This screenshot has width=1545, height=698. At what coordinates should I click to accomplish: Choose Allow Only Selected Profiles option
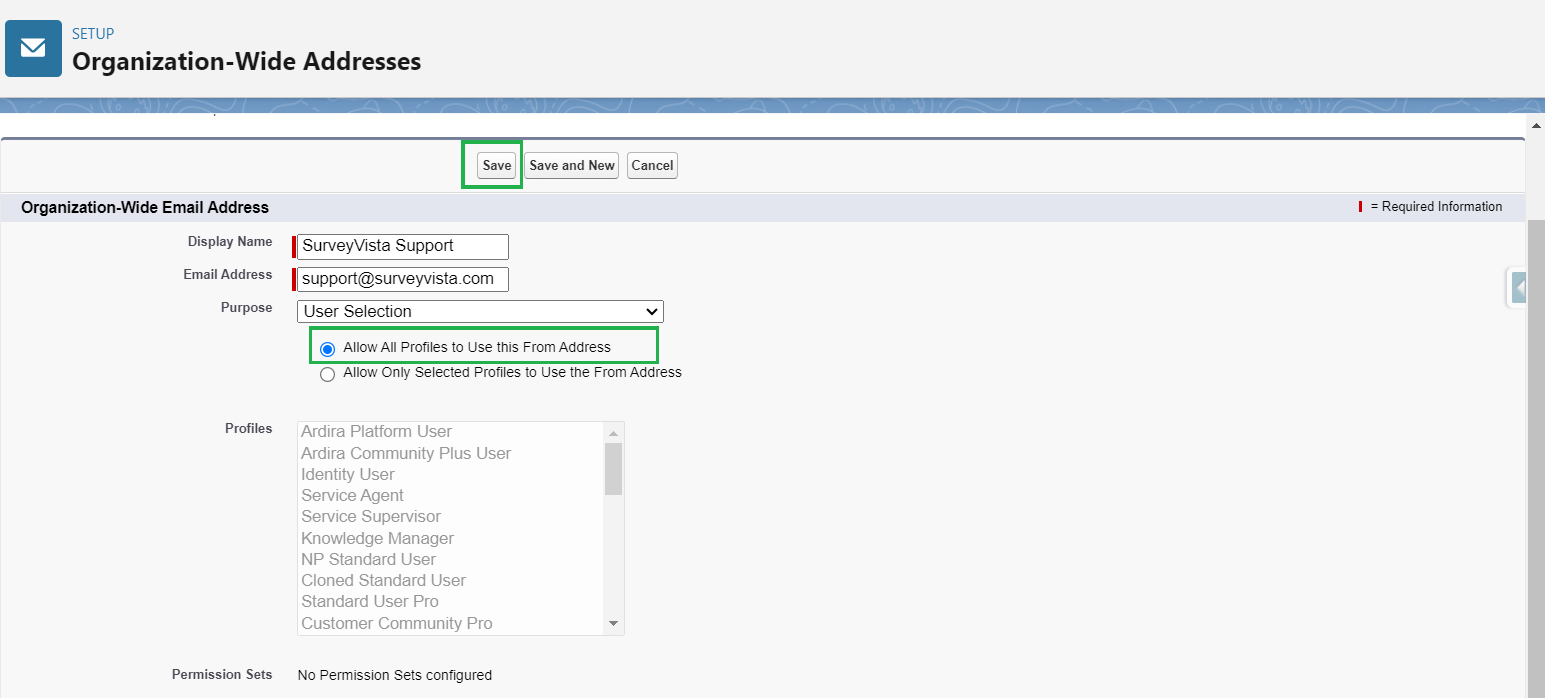point(327,374)
